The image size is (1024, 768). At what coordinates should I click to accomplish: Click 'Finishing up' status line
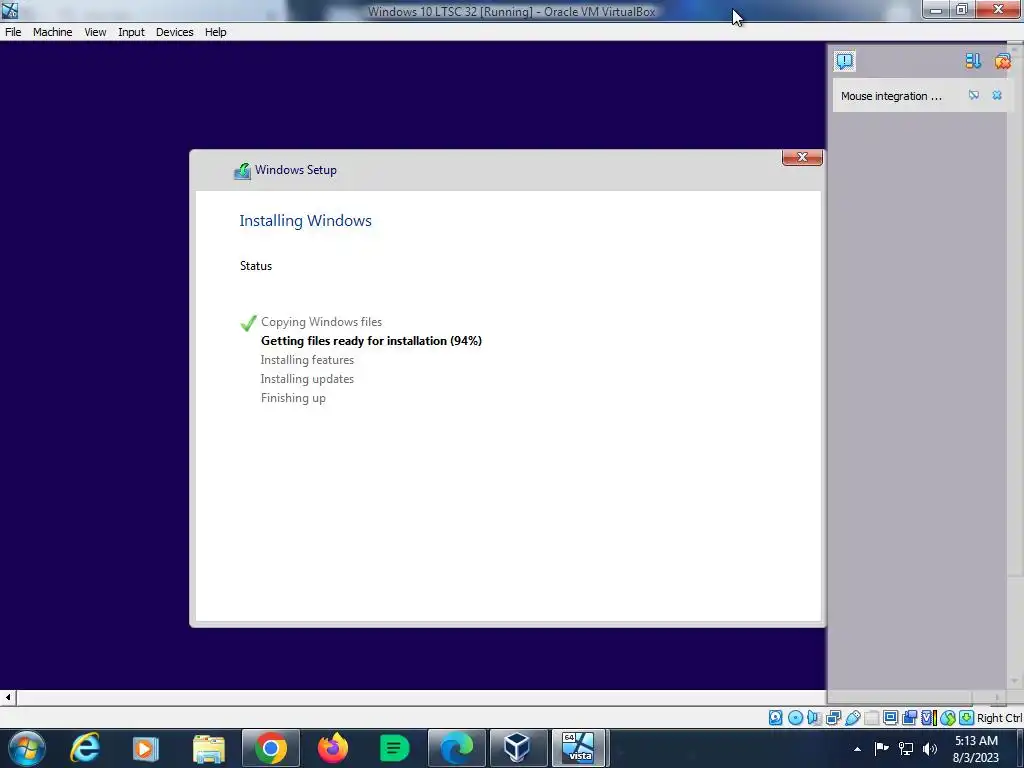[x=293, y=398]
